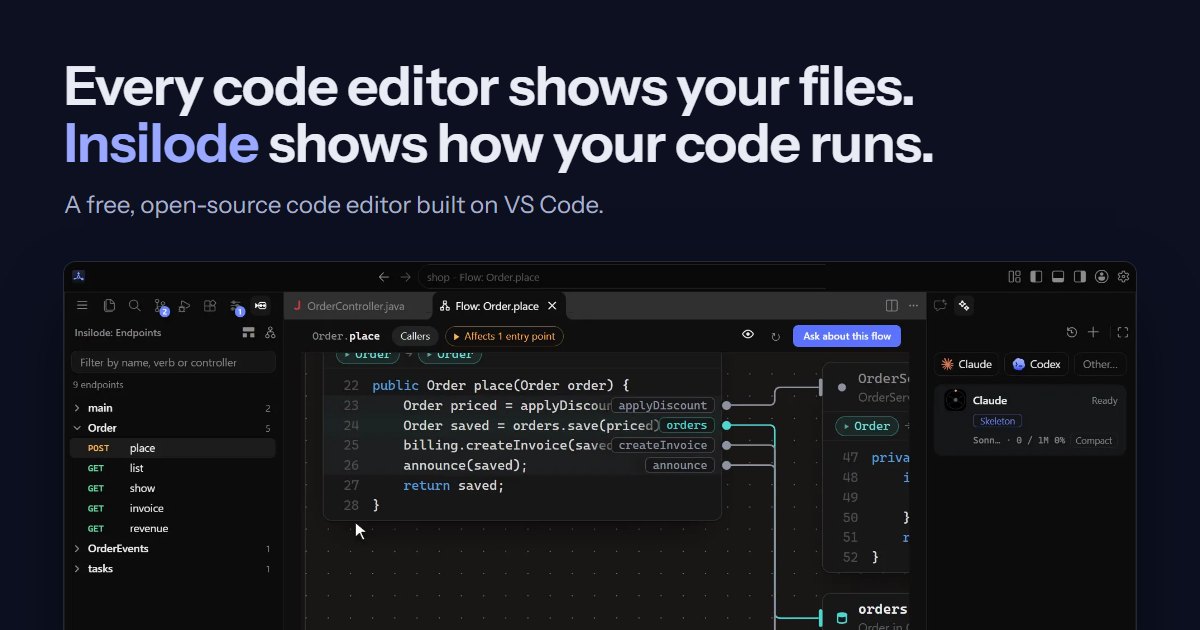This screenshot has height=630, width=1200.
Task: Open the Source Control view with badge 2
Action: coord(160,306)
